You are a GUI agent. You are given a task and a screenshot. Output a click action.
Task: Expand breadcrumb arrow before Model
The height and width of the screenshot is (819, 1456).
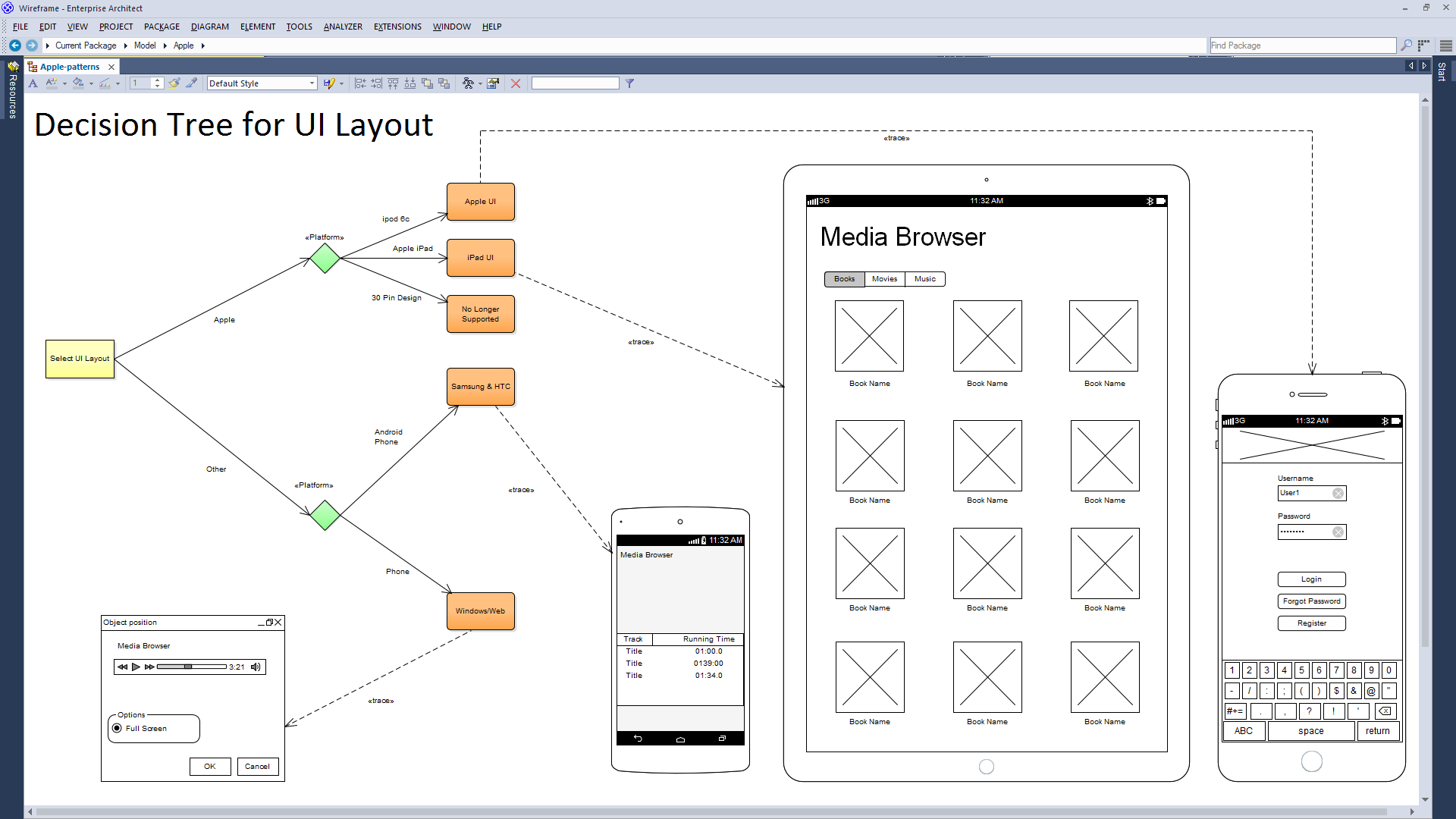125,45
